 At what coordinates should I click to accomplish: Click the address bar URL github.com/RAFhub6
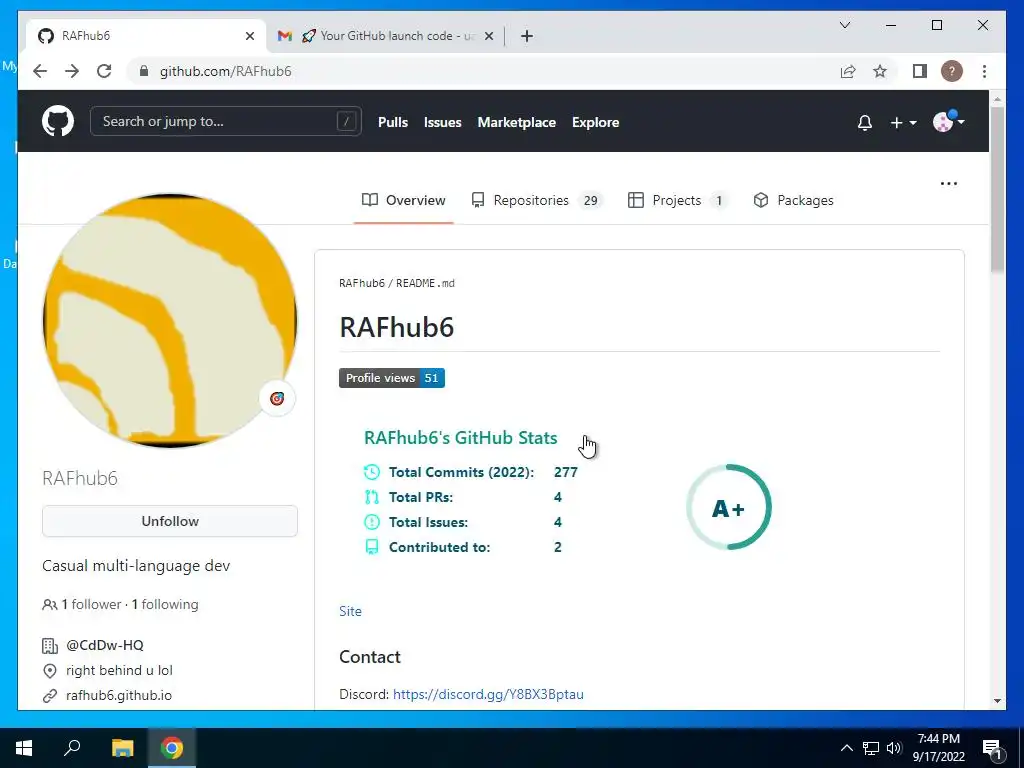point(226,71)
